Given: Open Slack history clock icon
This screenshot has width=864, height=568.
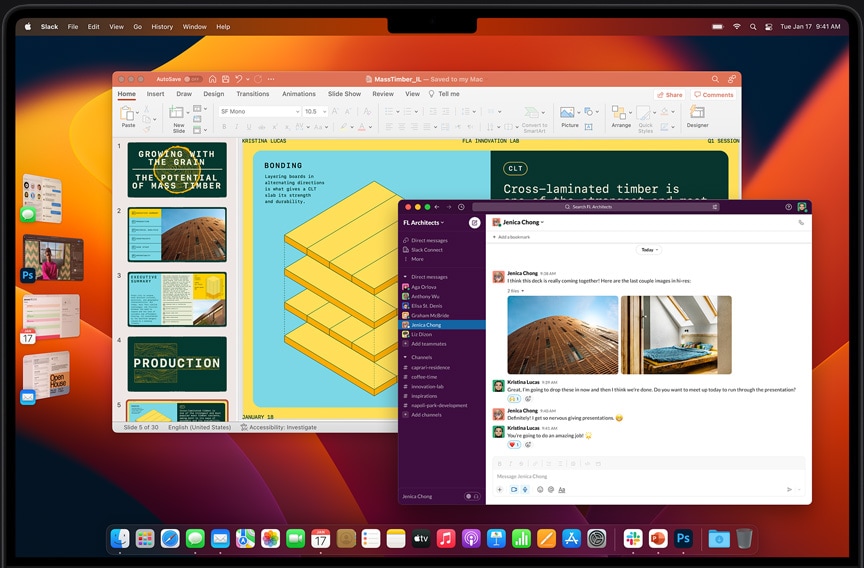Looking at the screenshot, I should [x=461, y=207].
